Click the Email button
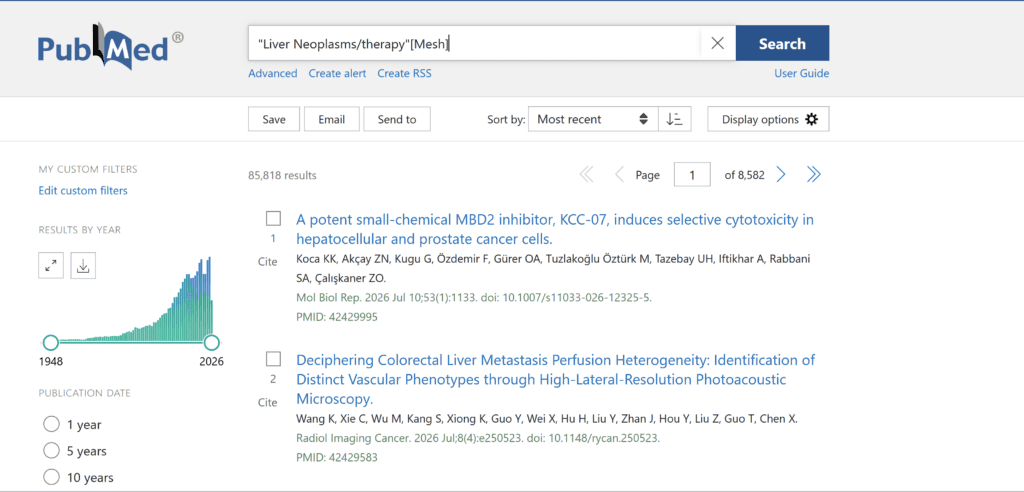 (331, 120)
